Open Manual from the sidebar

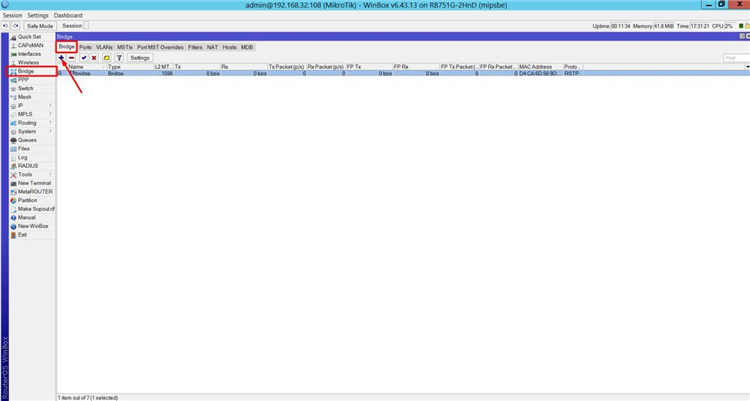pyautogui.click(x=26, y=218)
